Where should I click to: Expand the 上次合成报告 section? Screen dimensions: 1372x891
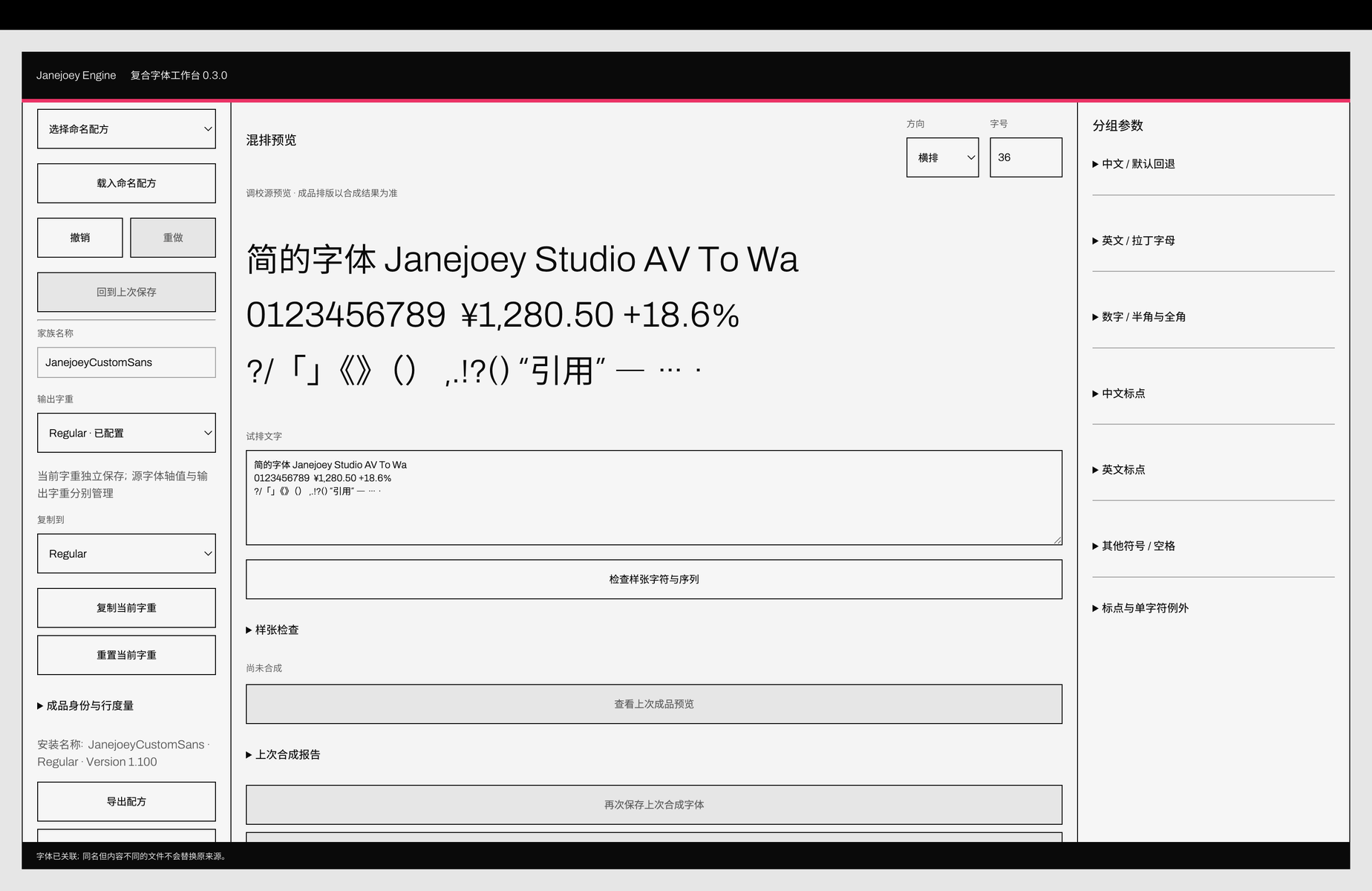pyautogui.click(x=283, y=754)
